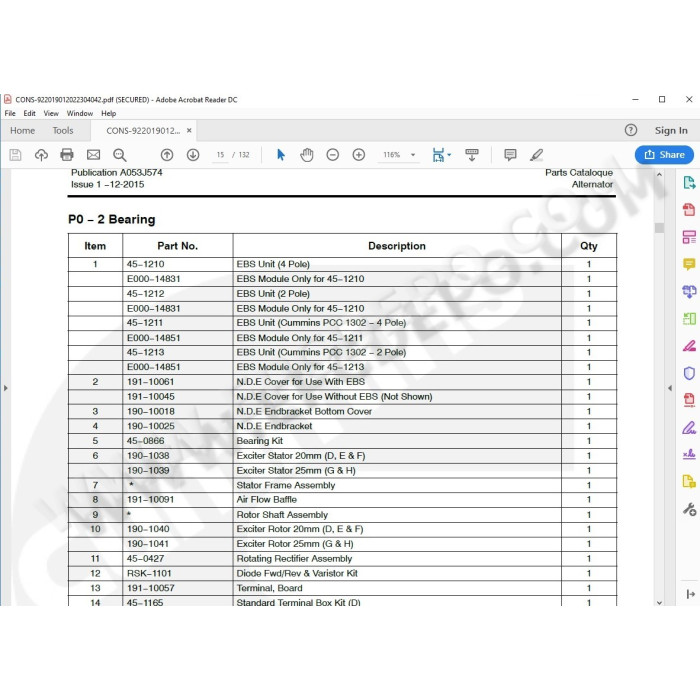
Task: Expand the right tools pane arrow icon
Action: [x=690, y=594]
